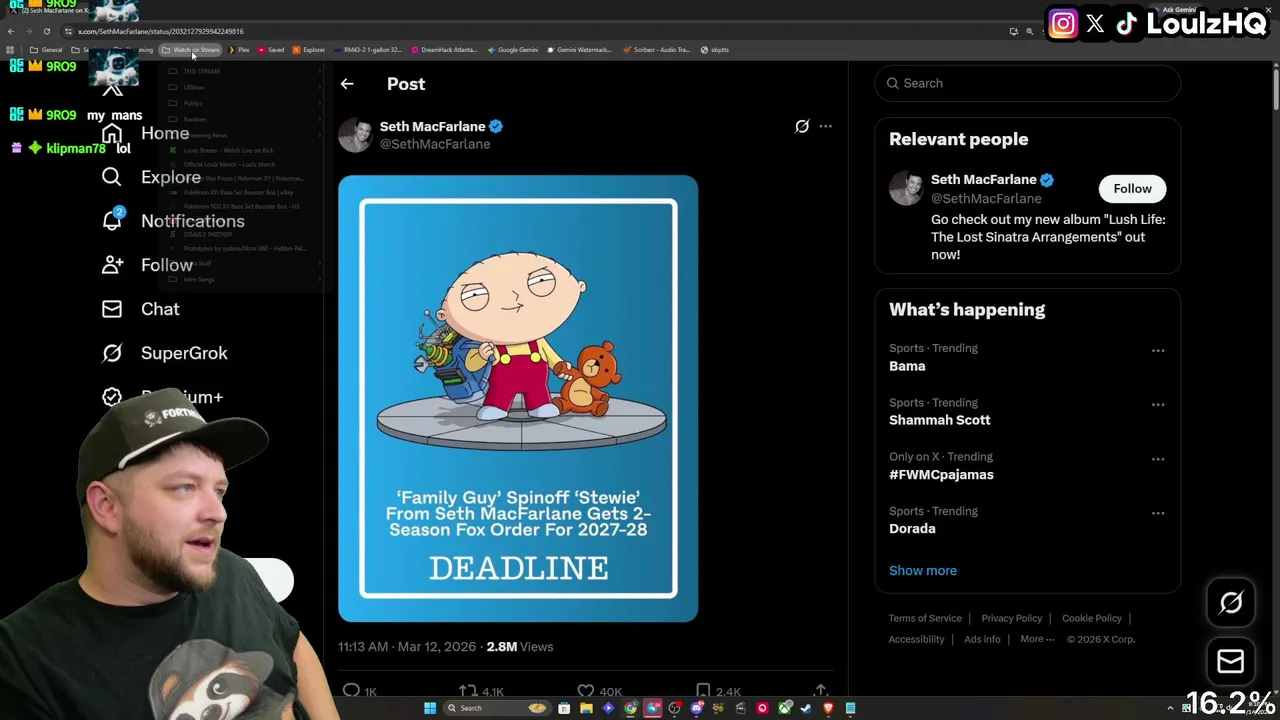1280x720 pixels.
Task: Open the DreamHack Atlanta bookmark
Action: pos(444,50)
